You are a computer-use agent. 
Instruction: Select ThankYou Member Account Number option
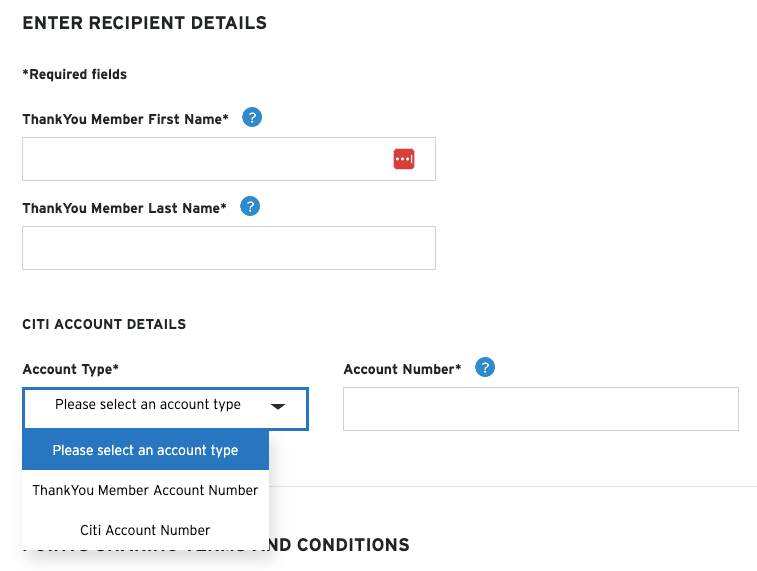tap(145, 490)
